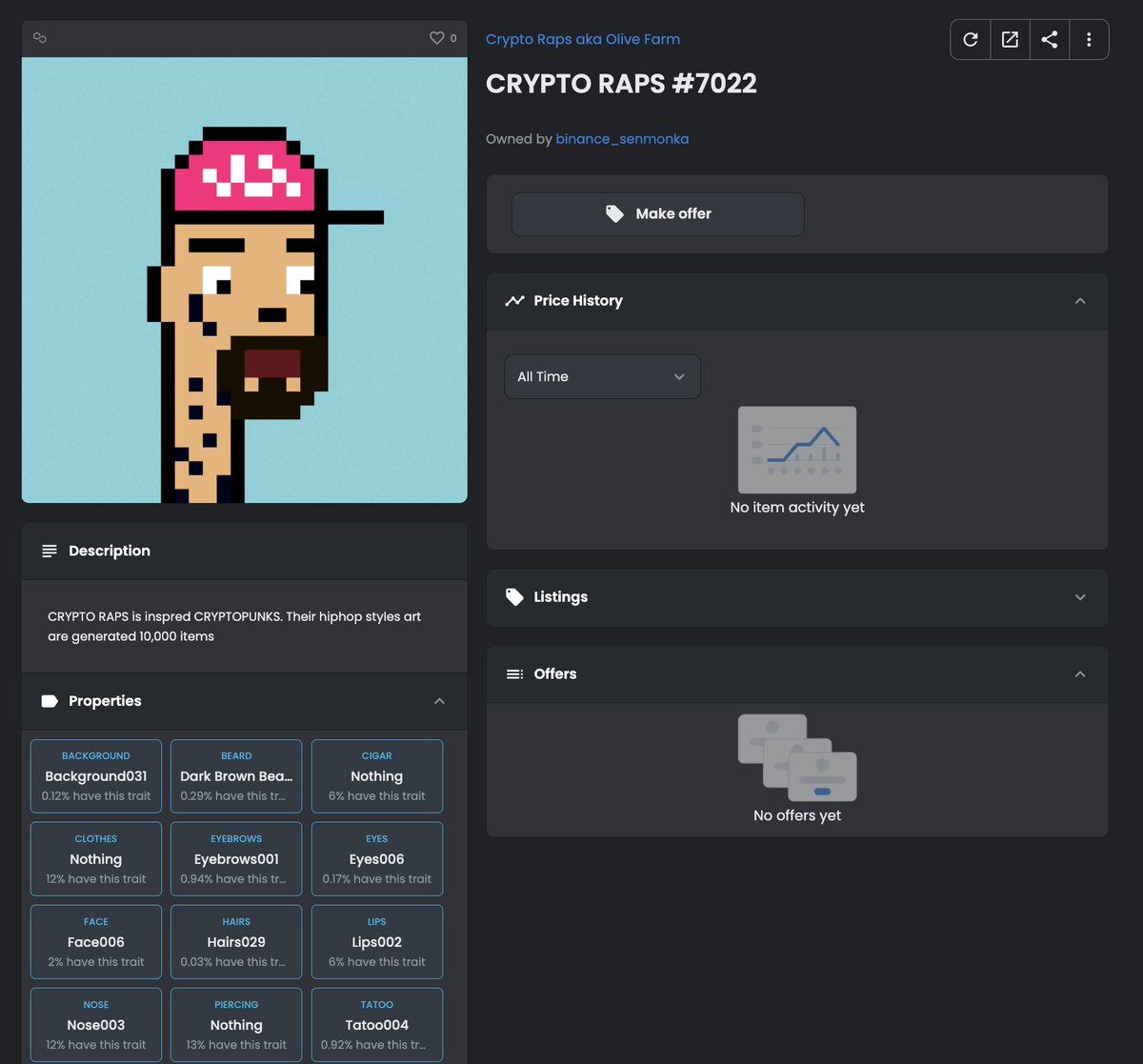Click the 'No offers yet' text
This screenshot has height=1064, width=1143.
pyautogui.click(x=797, y=815)
